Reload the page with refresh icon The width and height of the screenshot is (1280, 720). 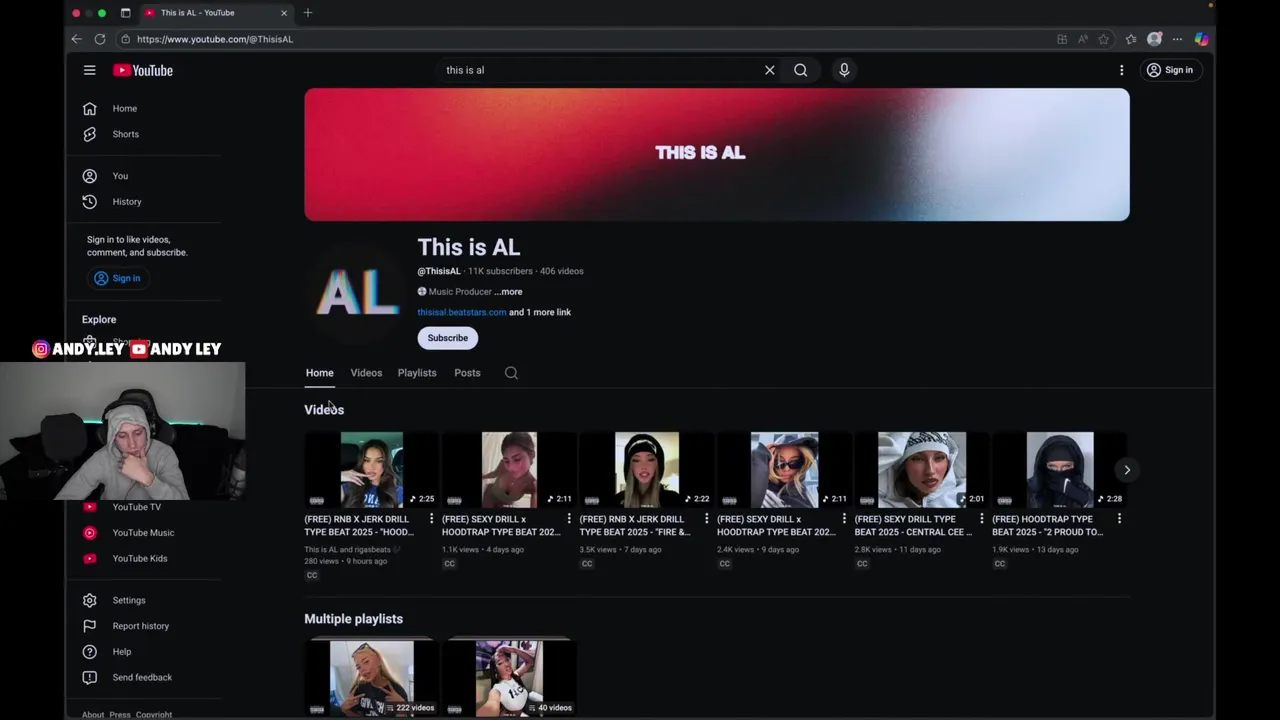pos(100,39)
